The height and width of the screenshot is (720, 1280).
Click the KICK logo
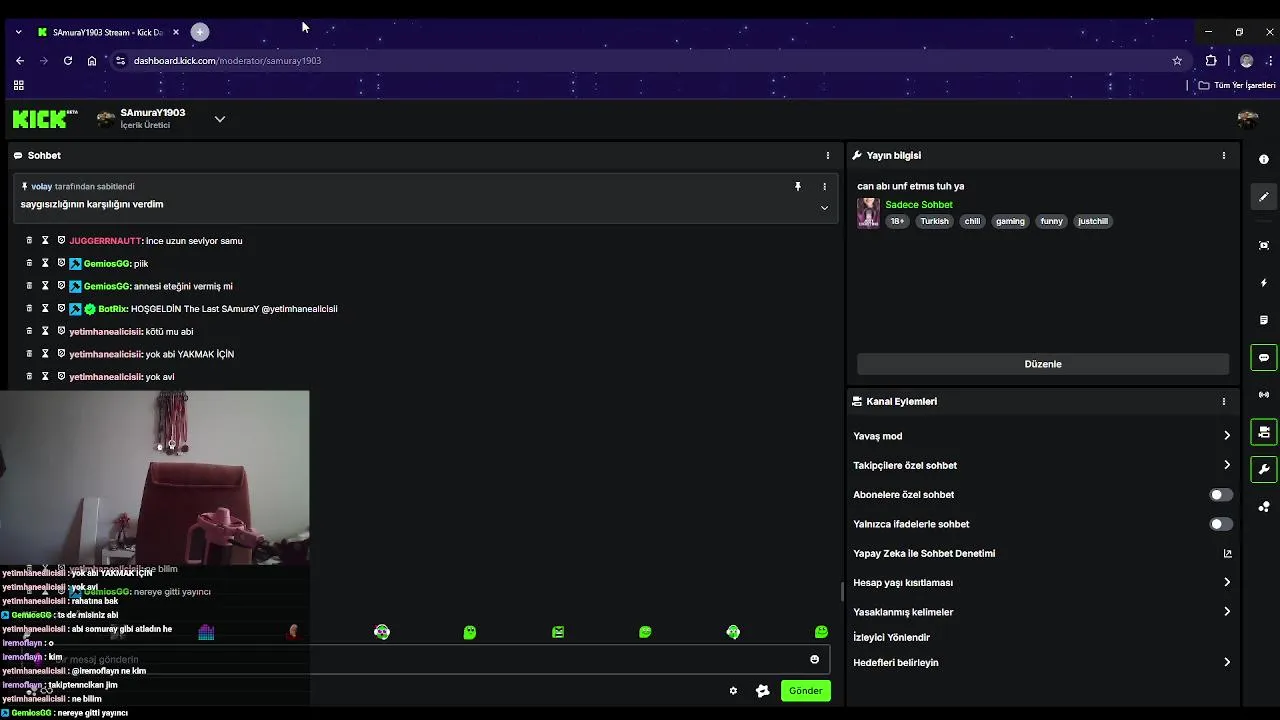[x=44, y=119]
